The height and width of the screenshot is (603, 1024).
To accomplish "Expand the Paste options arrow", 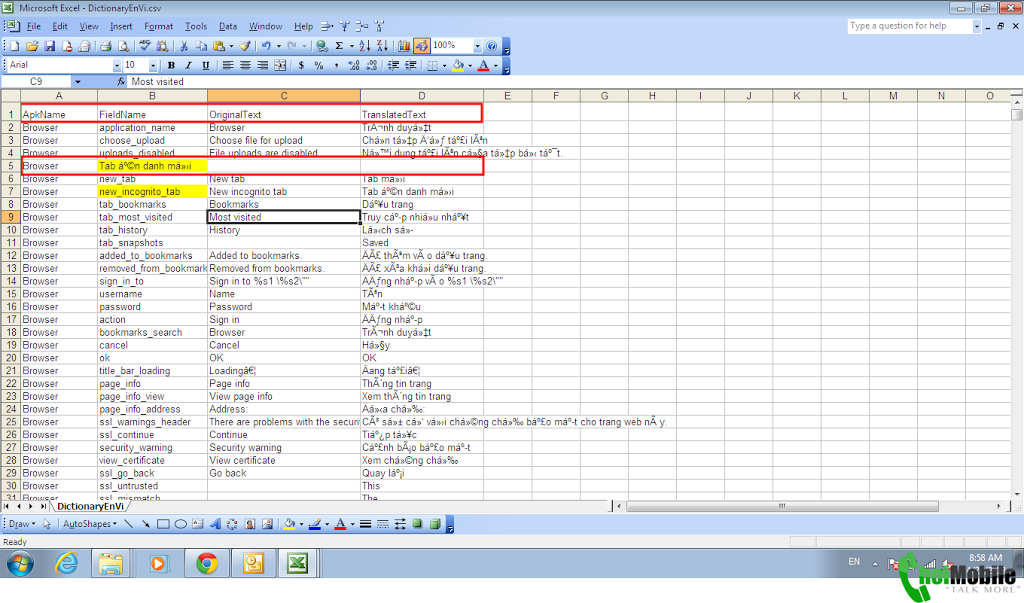I will pyautogui.click(x=231, y=46).
